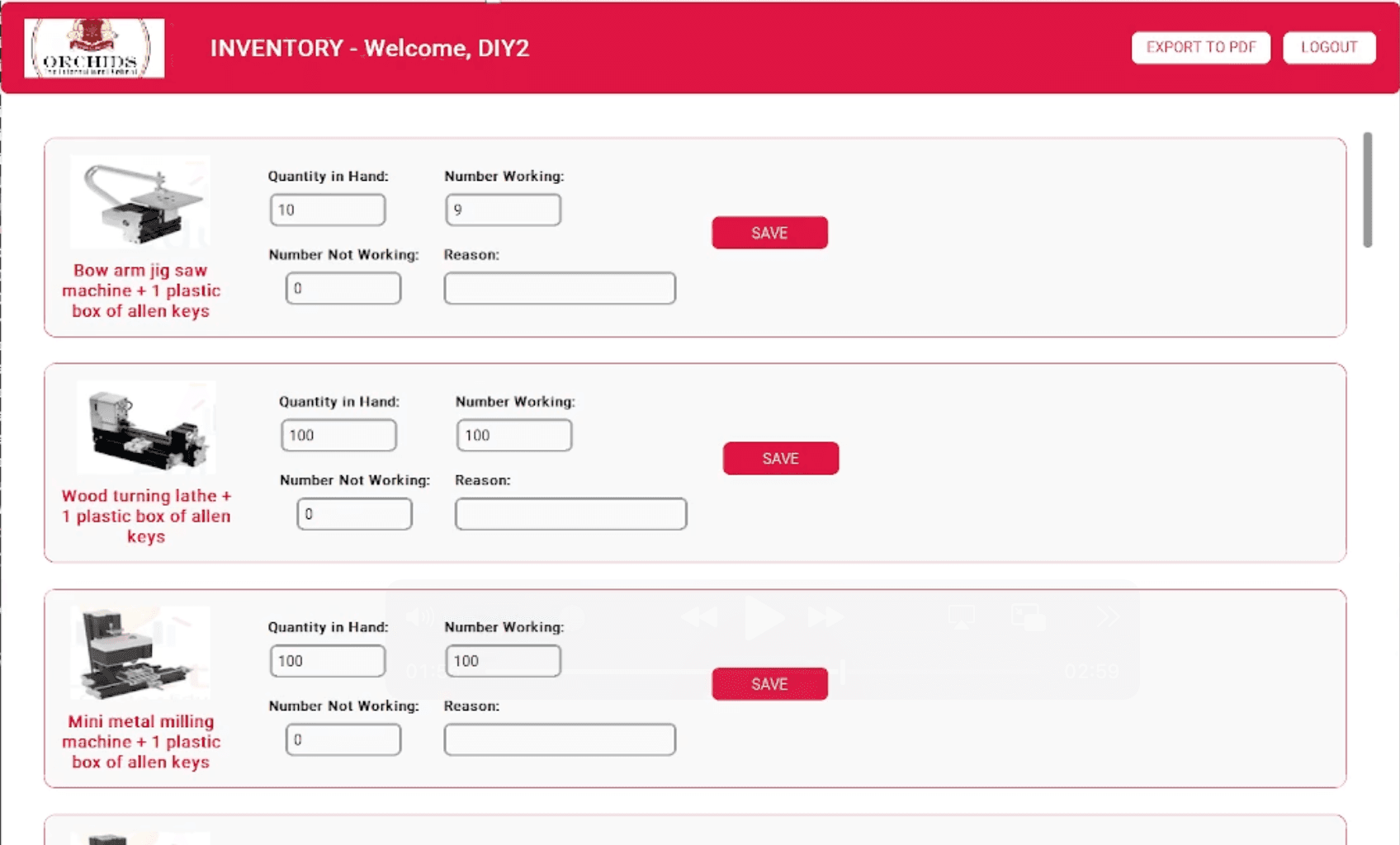Edit Number Working for Wood turning lathe

pyautogui.click(x=514, y=435)
